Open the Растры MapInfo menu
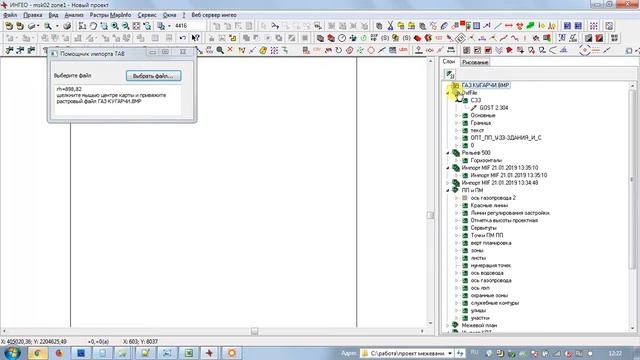Screen dimensions: 640x360 coord(110,15)
